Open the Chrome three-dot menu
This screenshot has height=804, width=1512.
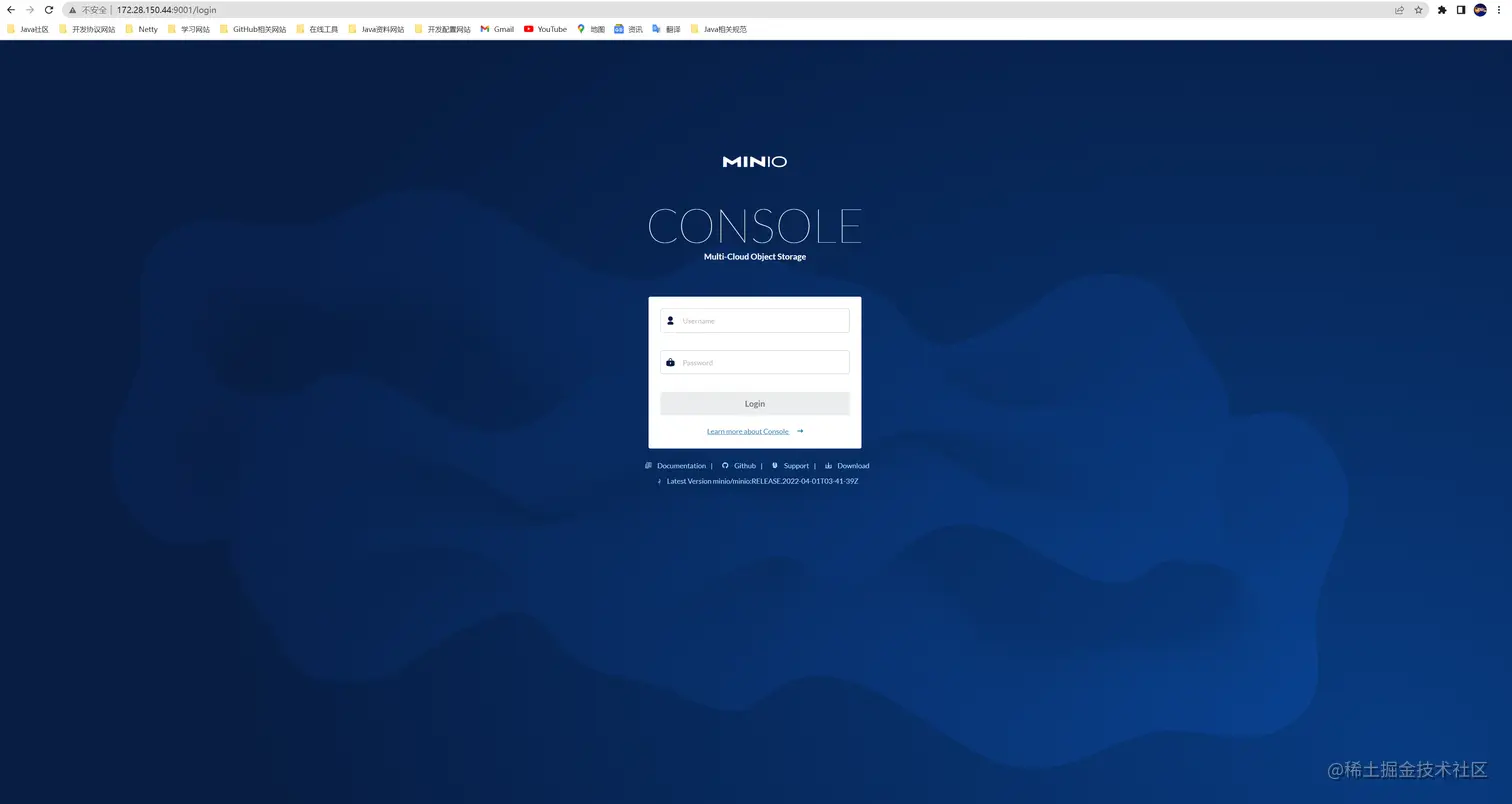[1499, 10]
